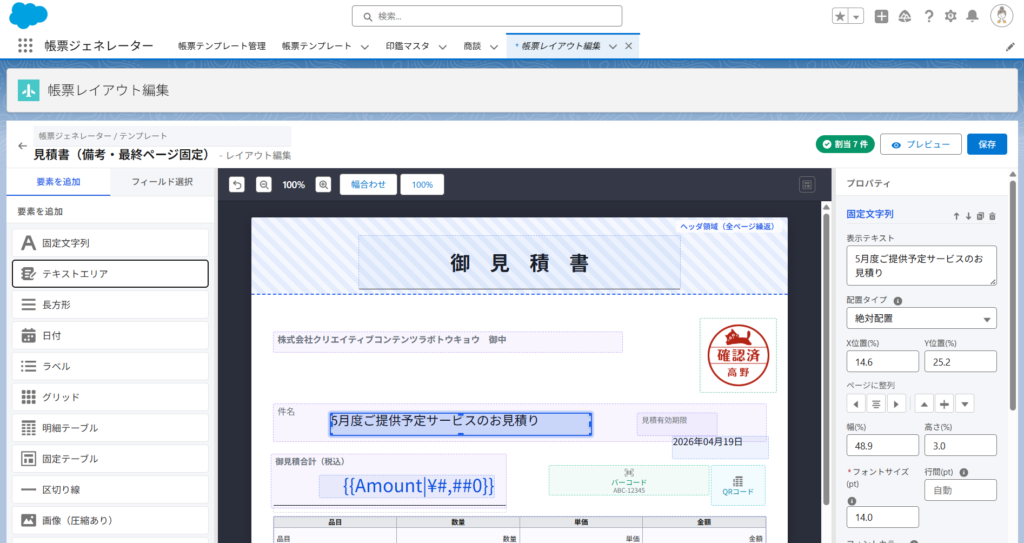Add a 長方形 element
The height and width of the screenshot is (543, 1024).
(x=110, y=304)
